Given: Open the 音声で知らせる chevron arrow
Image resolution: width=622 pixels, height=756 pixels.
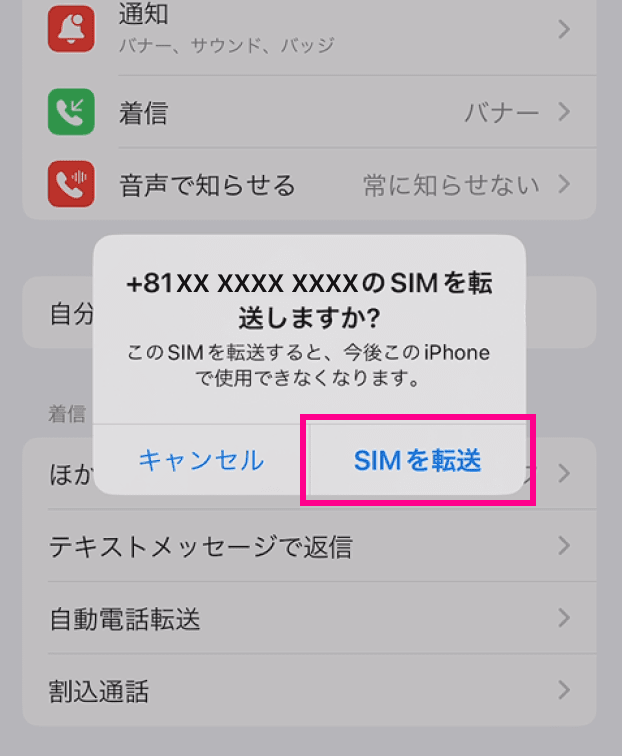Looking at the screenshot, I should pyautogui.click(x=564, y=184).
